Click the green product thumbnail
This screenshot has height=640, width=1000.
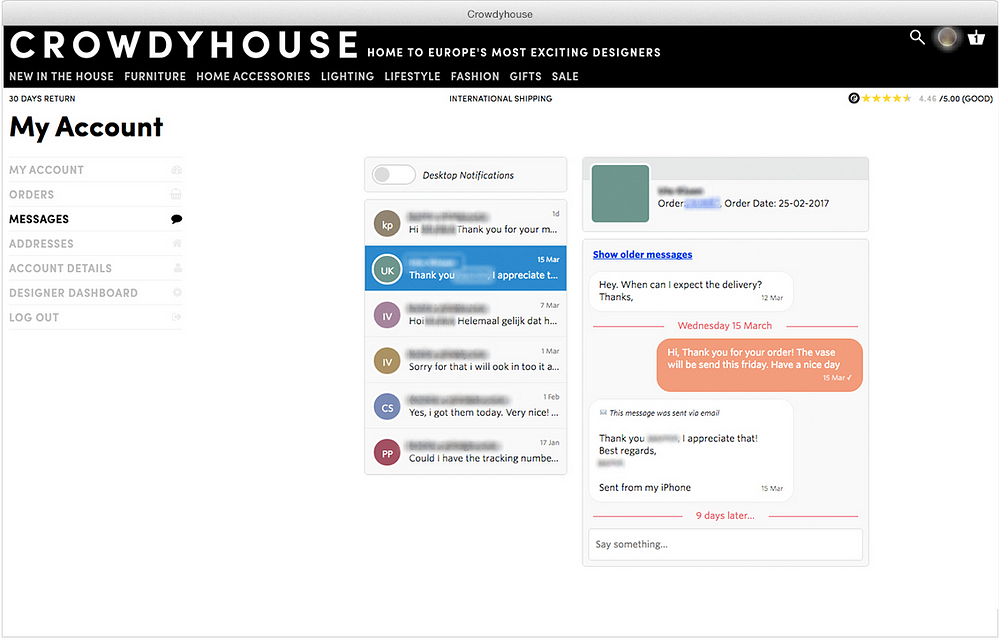pyautogui.click(x=620, y=194)
